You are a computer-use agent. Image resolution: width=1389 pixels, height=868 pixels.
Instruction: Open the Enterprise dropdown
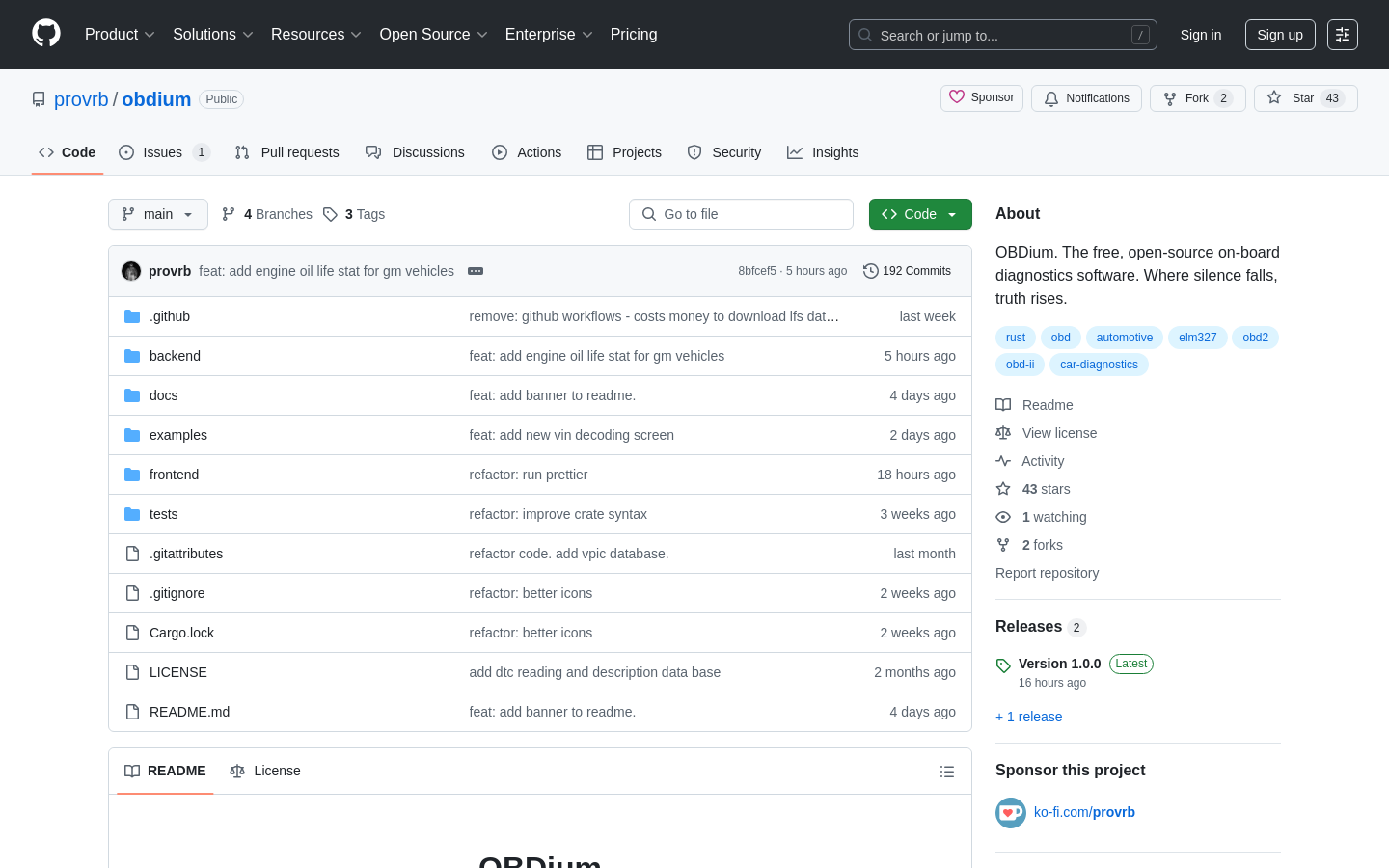point(549,35)
